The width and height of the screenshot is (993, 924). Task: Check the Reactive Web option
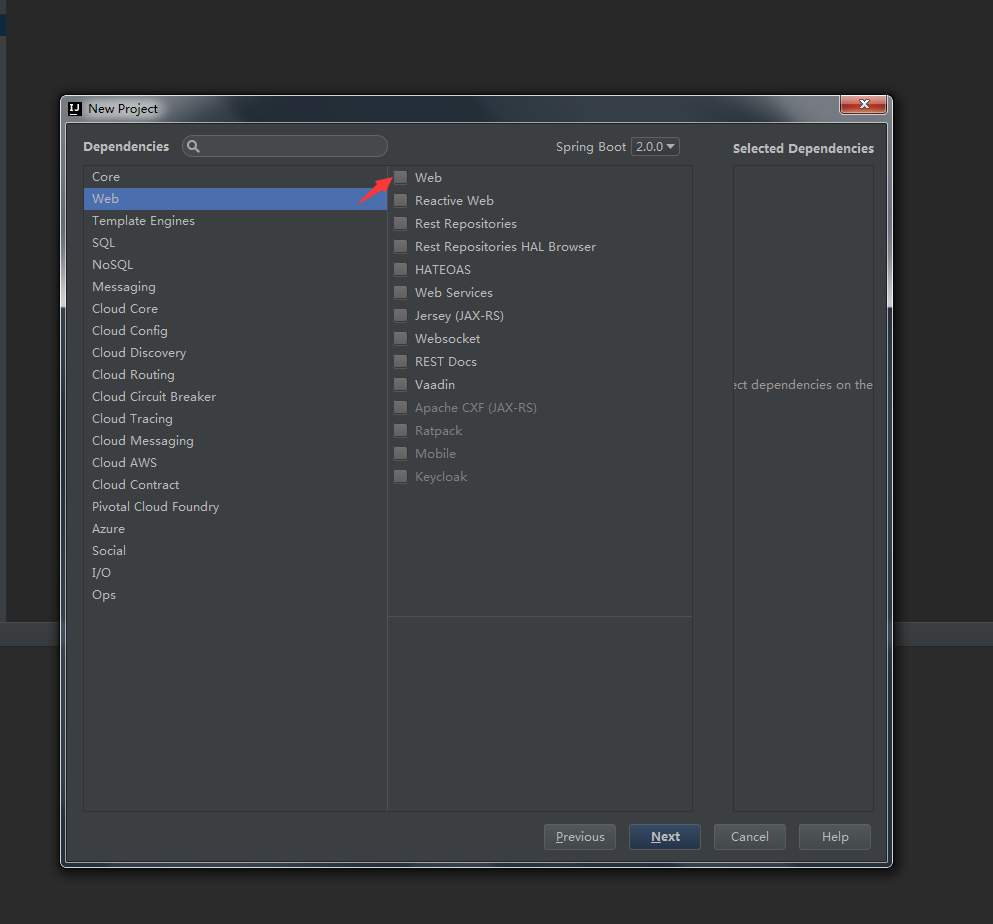(x=400, y=200)
